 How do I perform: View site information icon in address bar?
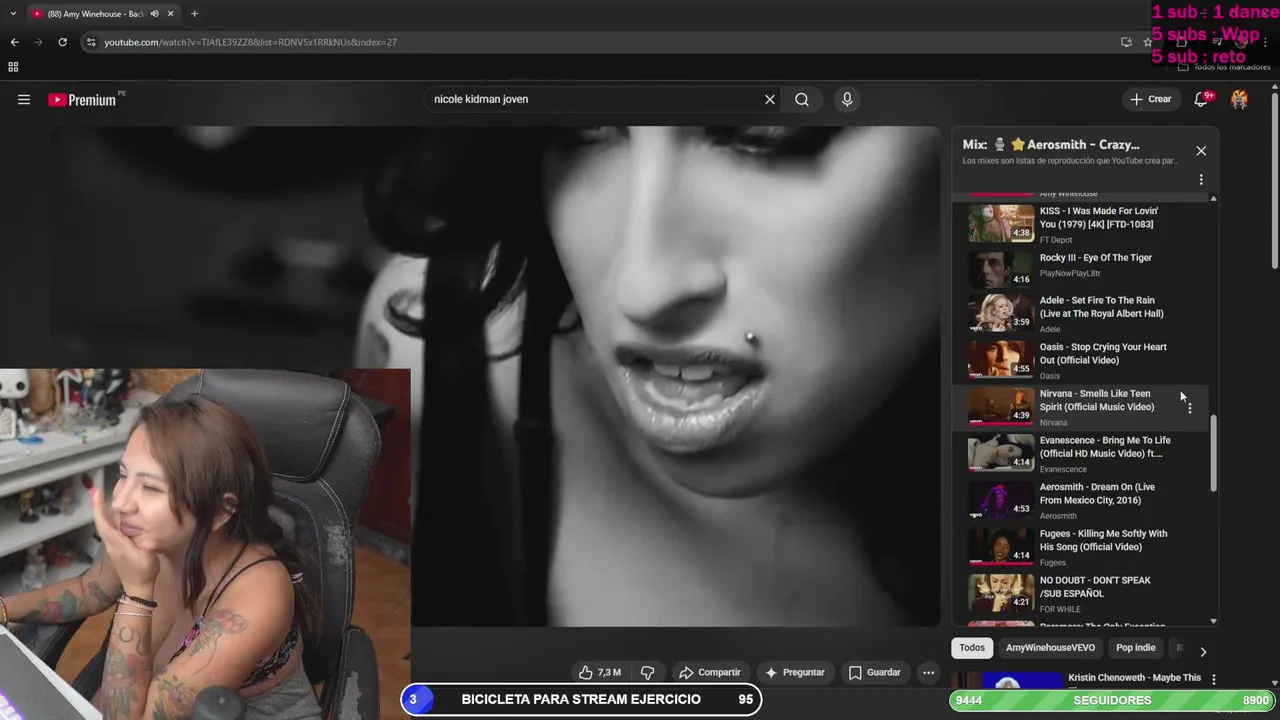(91, 42)
